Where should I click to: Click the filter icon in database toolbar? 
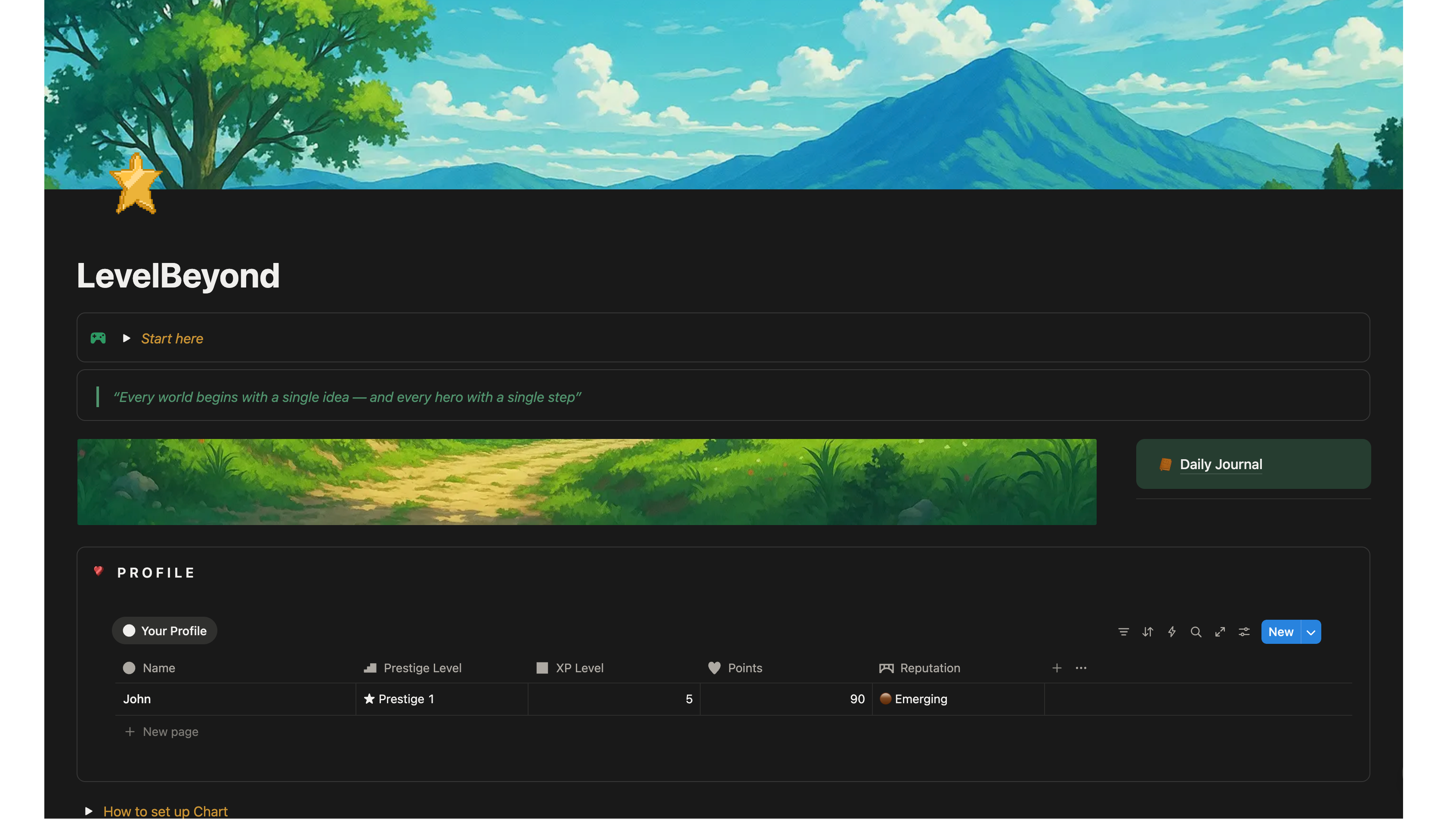click(x=1123, y=632)
